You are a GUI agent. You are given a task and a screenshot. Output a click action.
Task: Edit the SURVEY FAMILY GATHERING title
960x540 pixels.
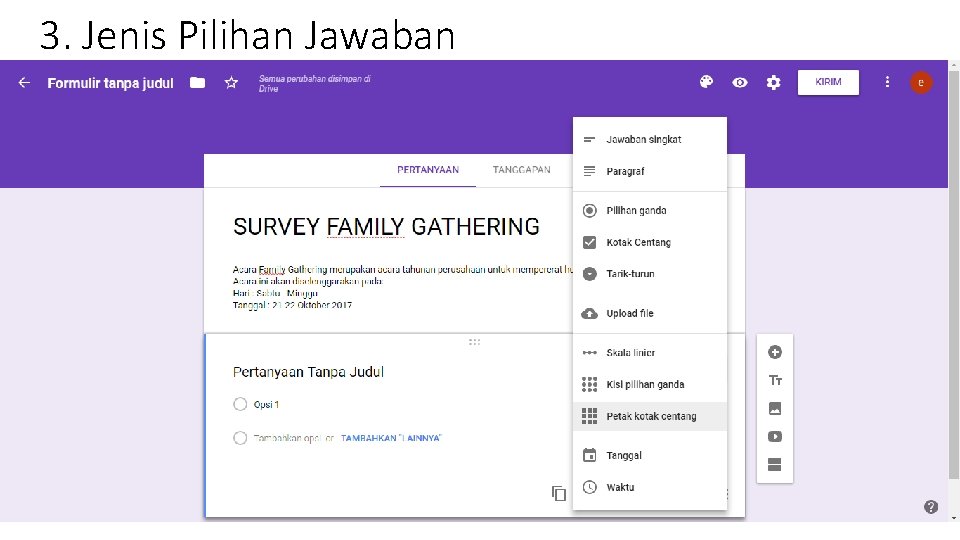[386, 227]
